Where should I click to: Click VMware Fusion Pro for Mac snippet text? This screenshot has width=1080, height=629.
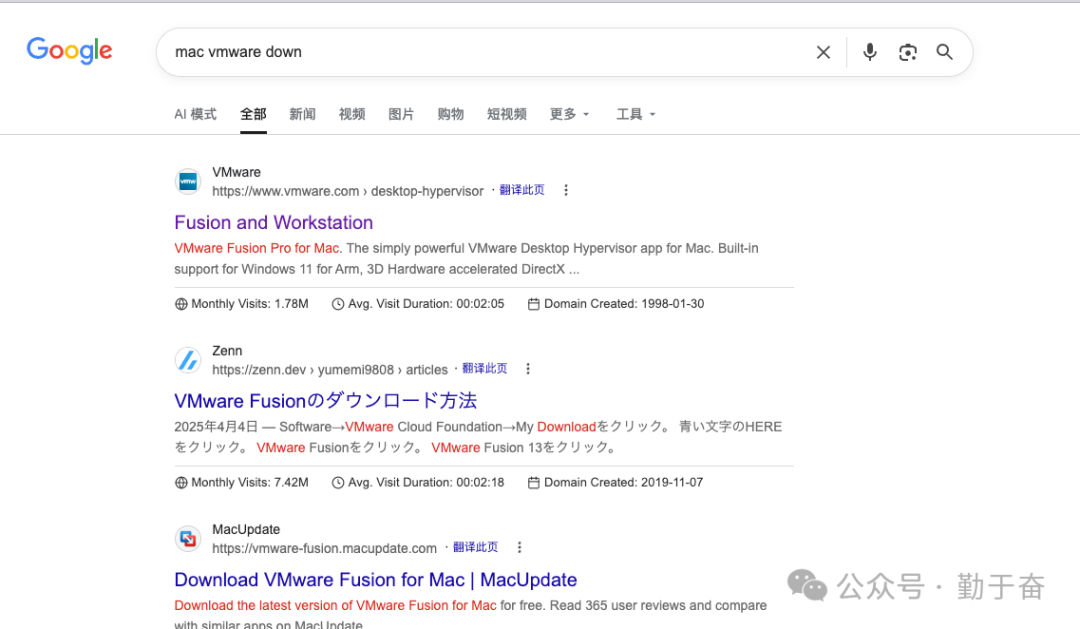click(x=257, y=248)
